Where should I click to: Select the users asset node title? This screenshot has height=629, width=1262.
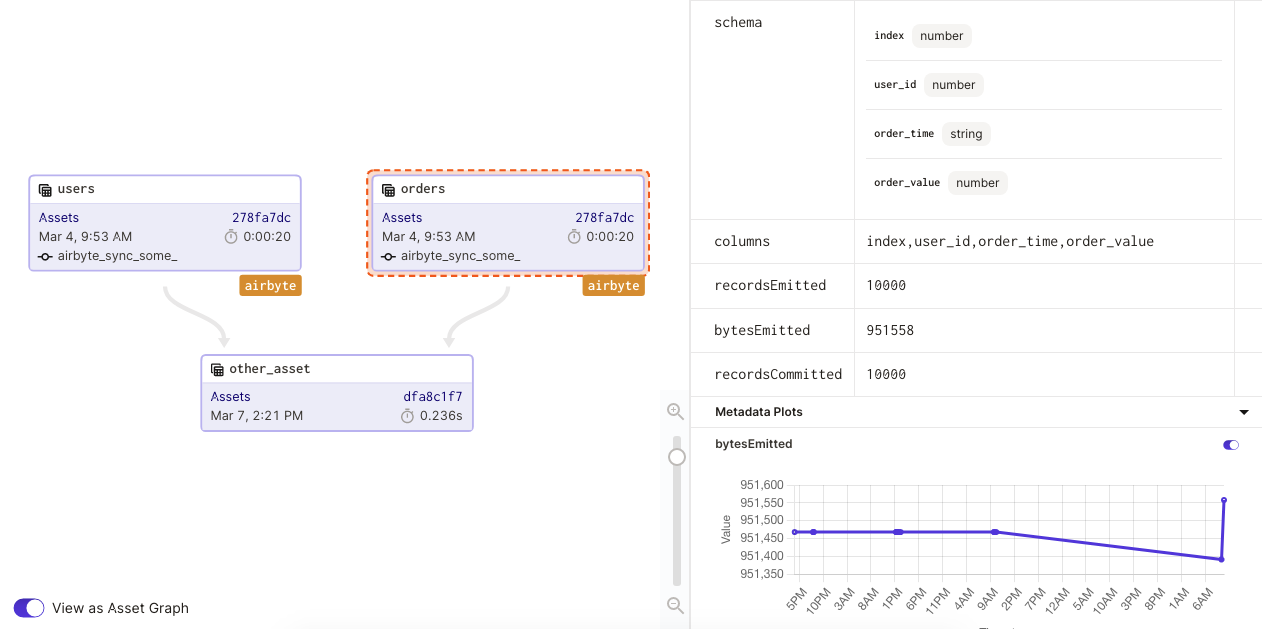(76, 189)
